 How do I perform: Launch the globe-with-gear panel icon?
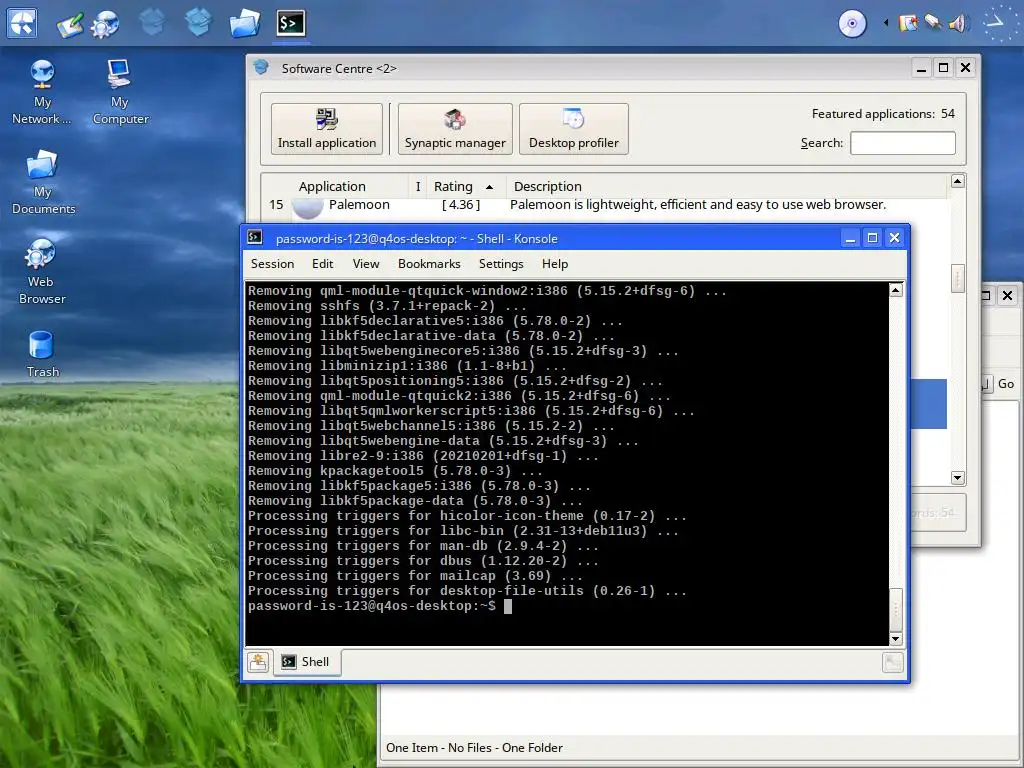coord(105,24)
